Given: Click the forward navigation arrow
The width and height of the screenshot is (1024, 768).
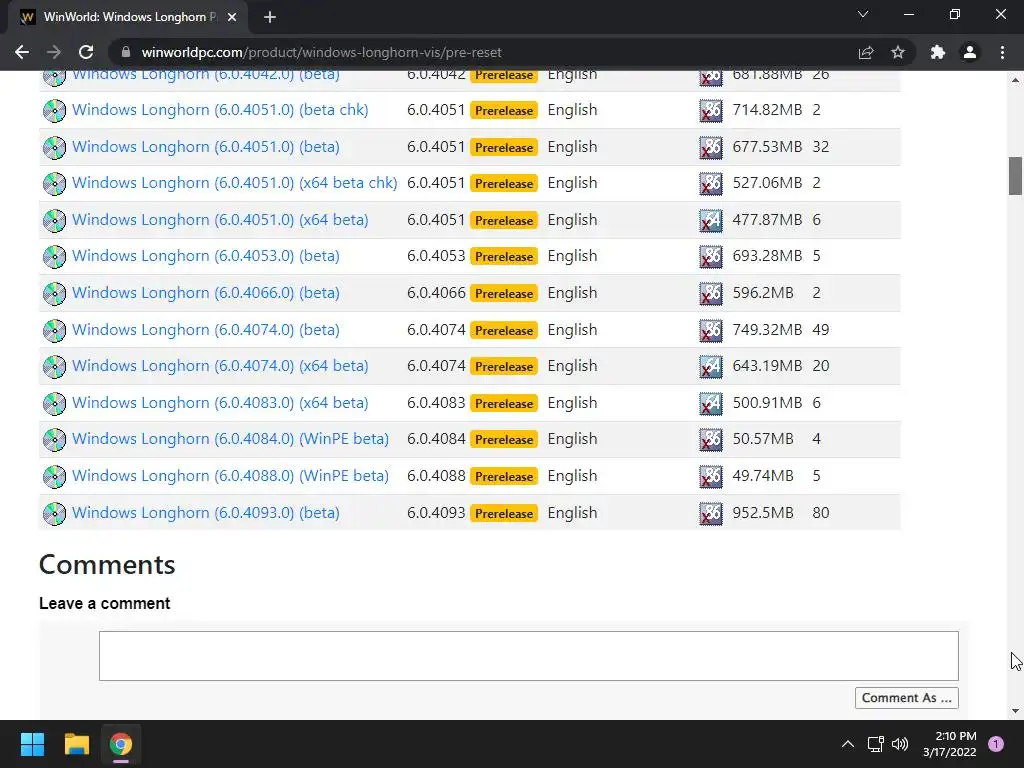Looking at the screenshot, I should click(x=54, y=52).
